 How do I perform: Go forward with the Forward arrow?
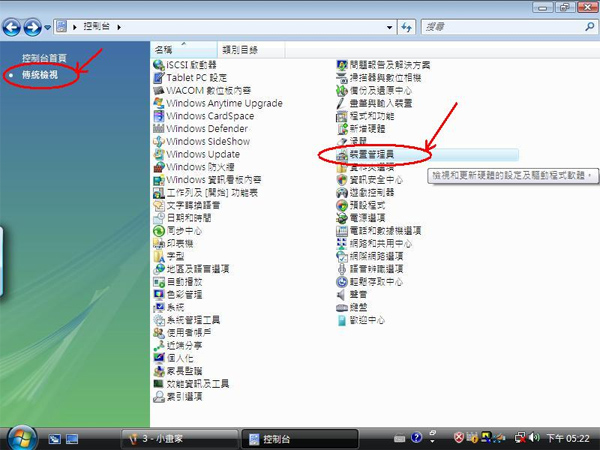tap(33, 27)
